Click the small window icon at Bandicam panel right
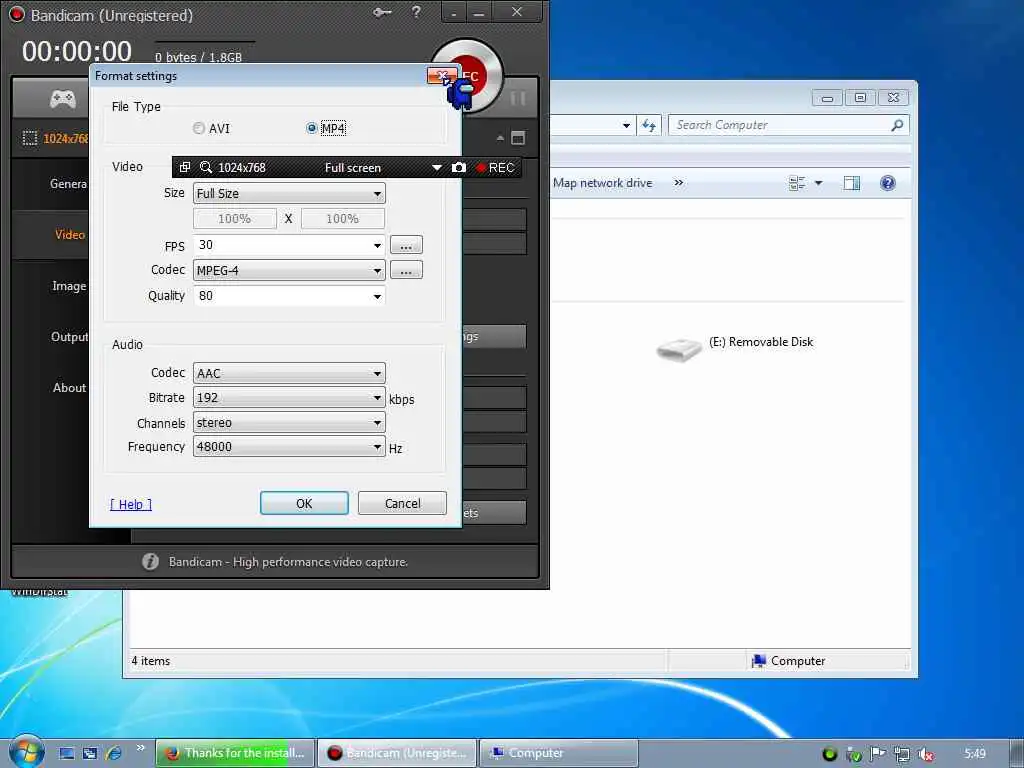The width and height of the screenshot is (1024, 768). tap(518, 138)
